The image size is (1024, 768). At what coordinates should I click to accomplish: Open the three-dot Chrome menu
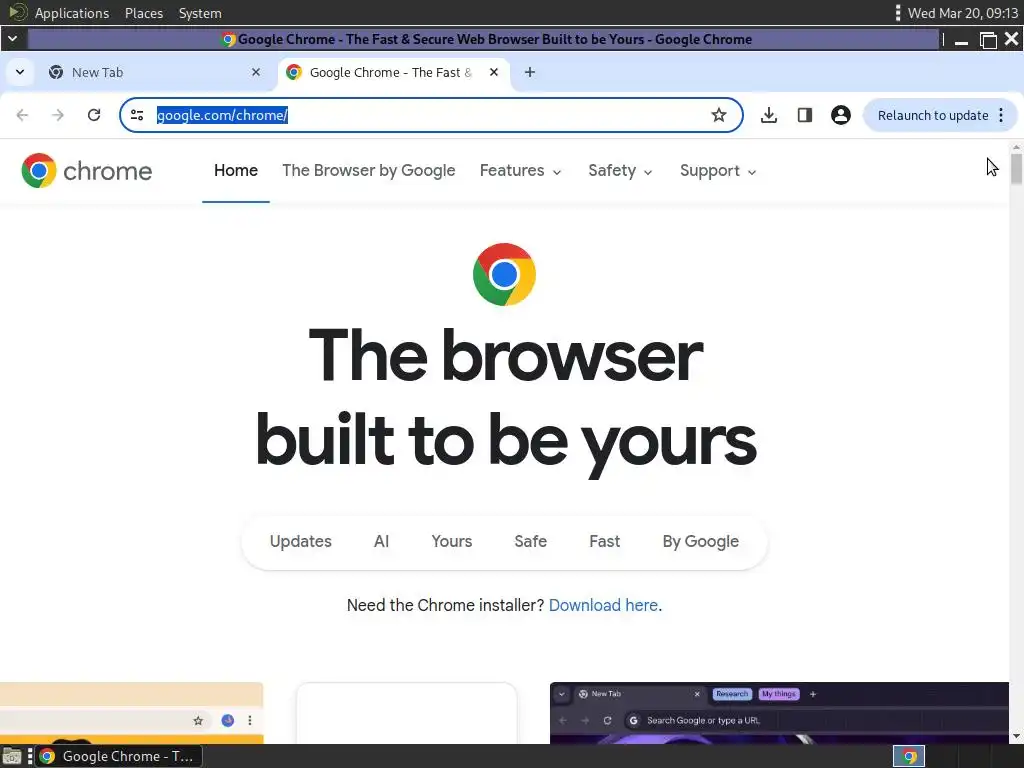(1001, 115)
